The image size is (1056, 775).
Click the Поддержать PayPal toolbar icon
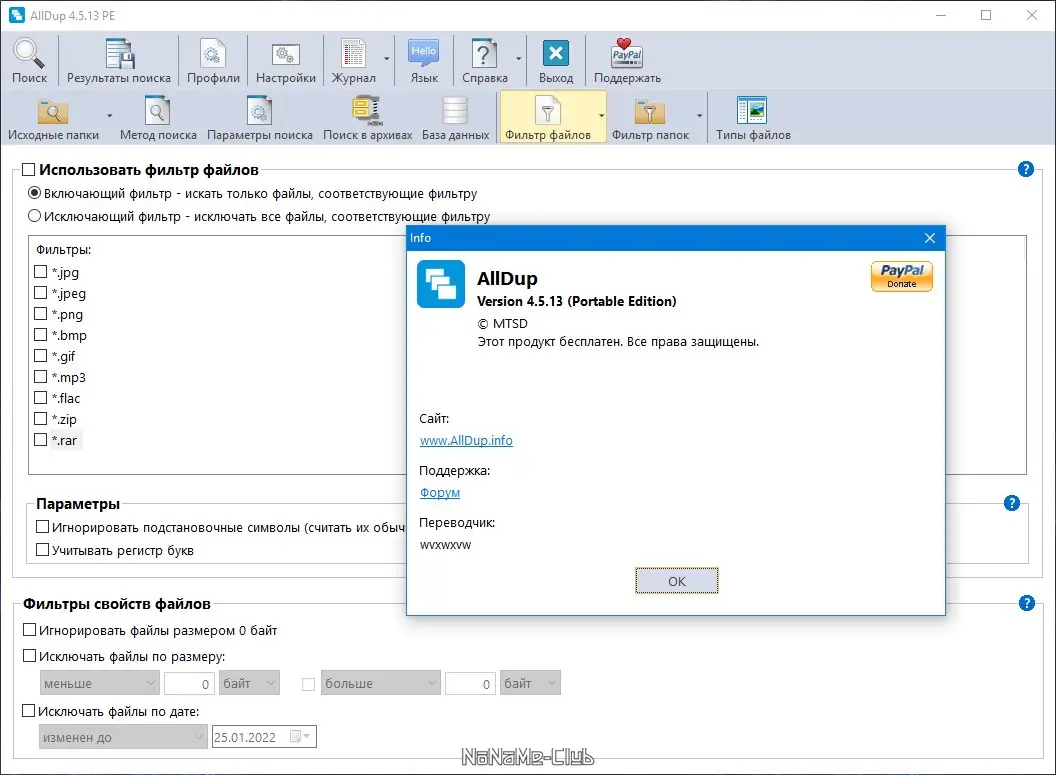coord(627,61)
